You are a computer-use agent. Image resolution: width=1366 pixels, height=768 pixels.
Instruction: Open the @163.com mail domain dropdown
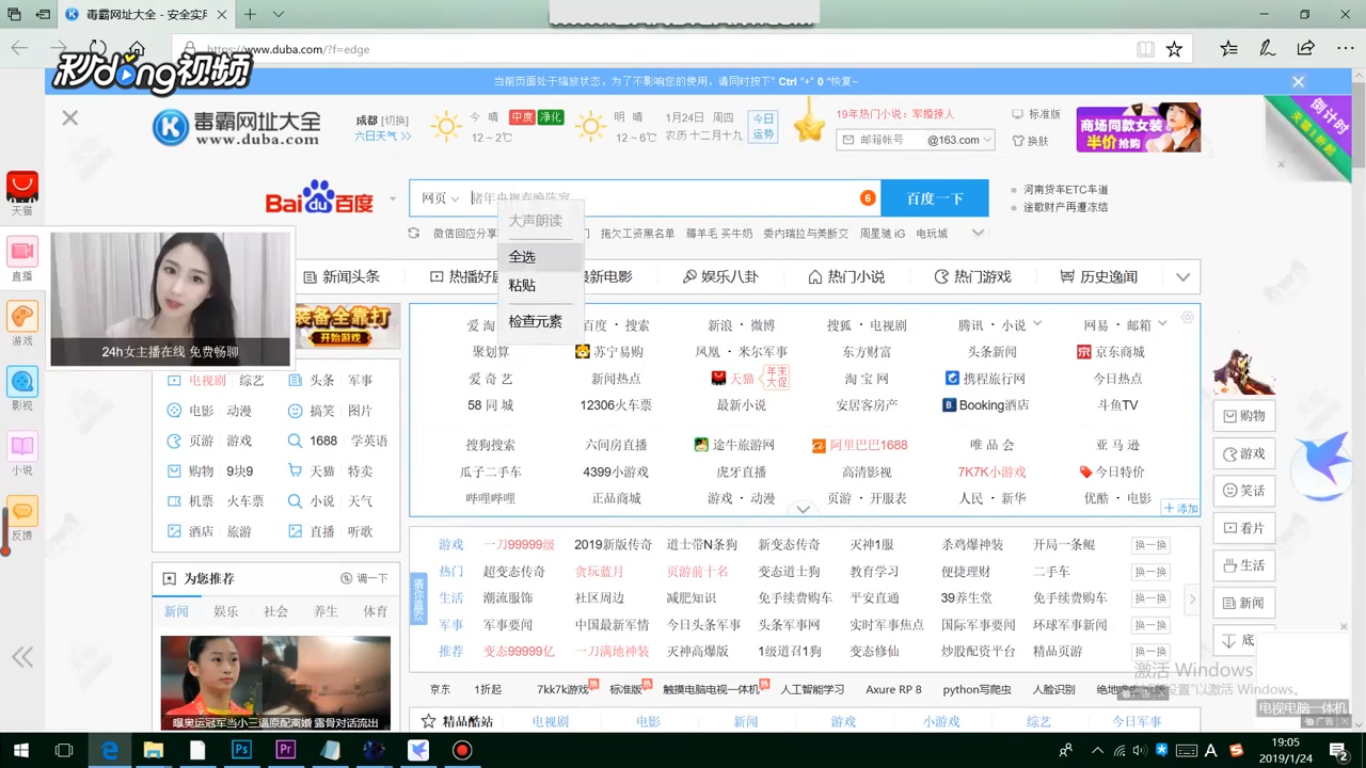[960, 140]
